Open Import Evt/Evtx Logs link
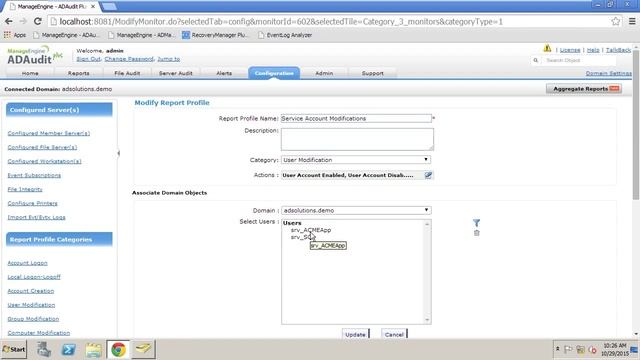 (x=36, y=217)
